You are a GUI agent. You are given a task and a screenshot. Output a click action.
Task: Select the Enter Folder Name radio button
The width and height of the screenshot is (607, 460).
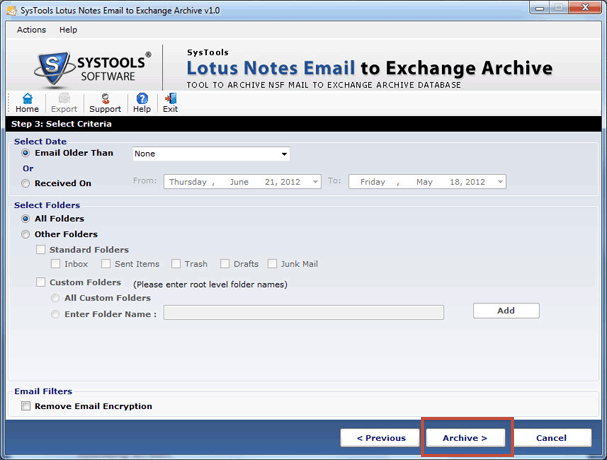55,314
